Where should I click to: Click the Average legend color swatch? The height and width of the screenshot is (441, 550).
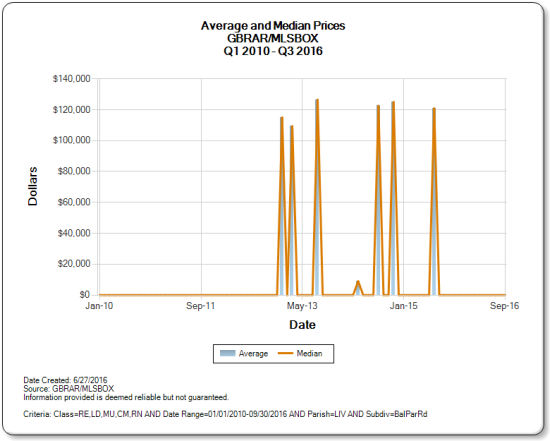[227, 353]
